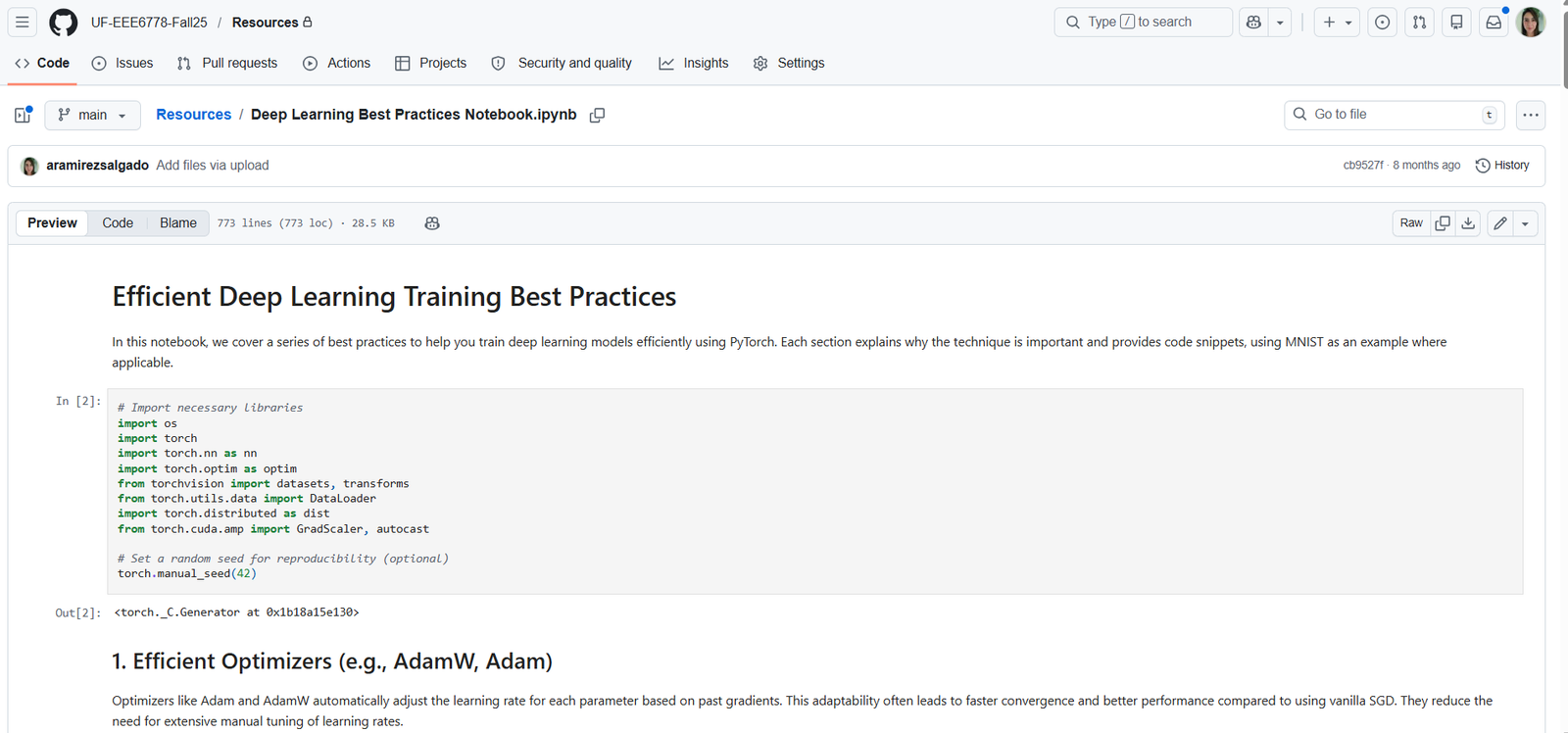The image size is (1568, 733).
Task: Select the Blame view toggle
Action: point(178,223)
